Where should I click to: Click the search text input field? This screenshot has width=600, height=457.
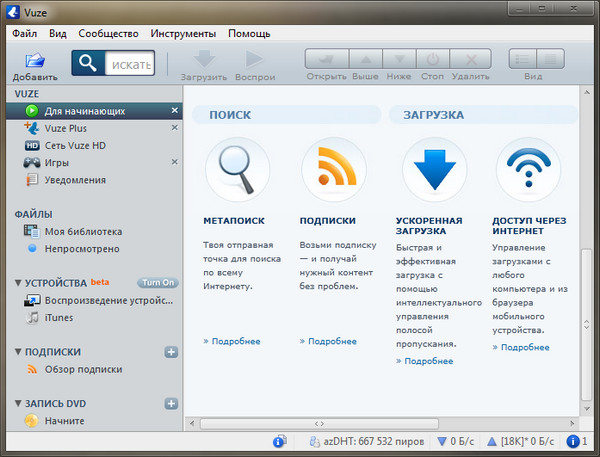pyautogui.click(x=129, y=65)
